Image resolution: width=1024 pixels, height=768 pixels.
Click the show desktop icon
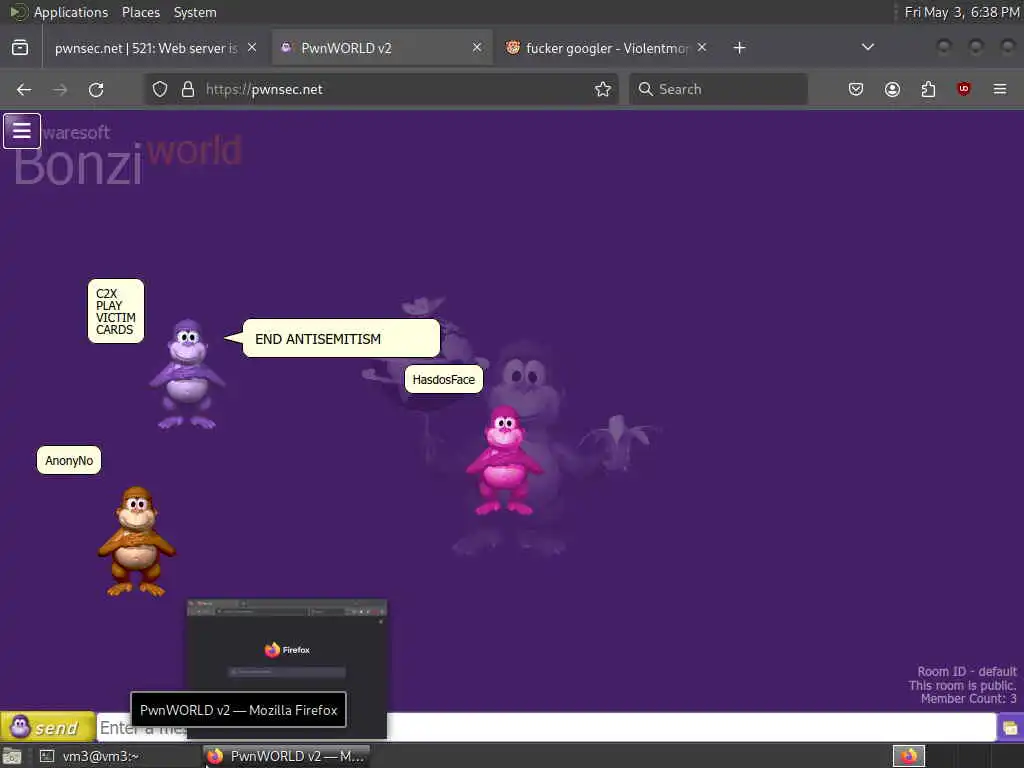[12, 756]
